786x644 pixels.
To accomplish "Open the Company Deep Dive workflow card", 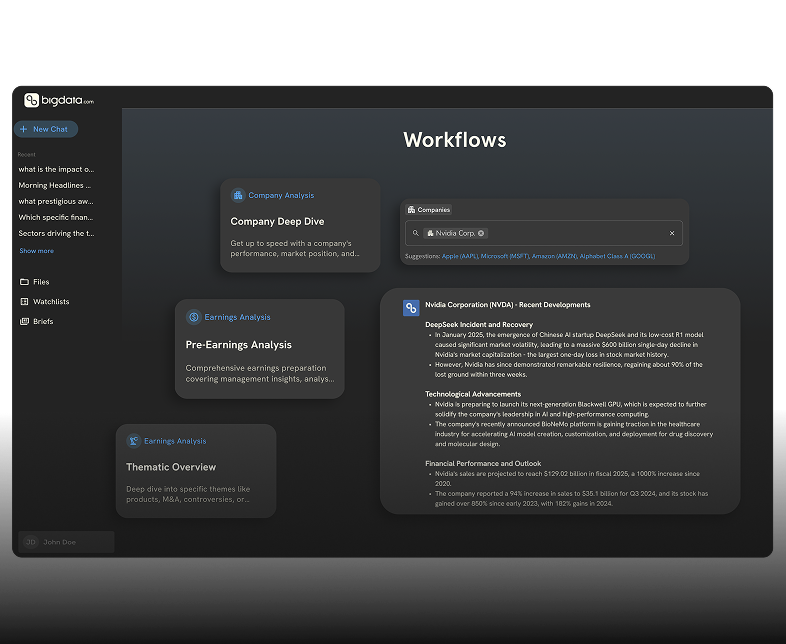I will tap(300, 226).
